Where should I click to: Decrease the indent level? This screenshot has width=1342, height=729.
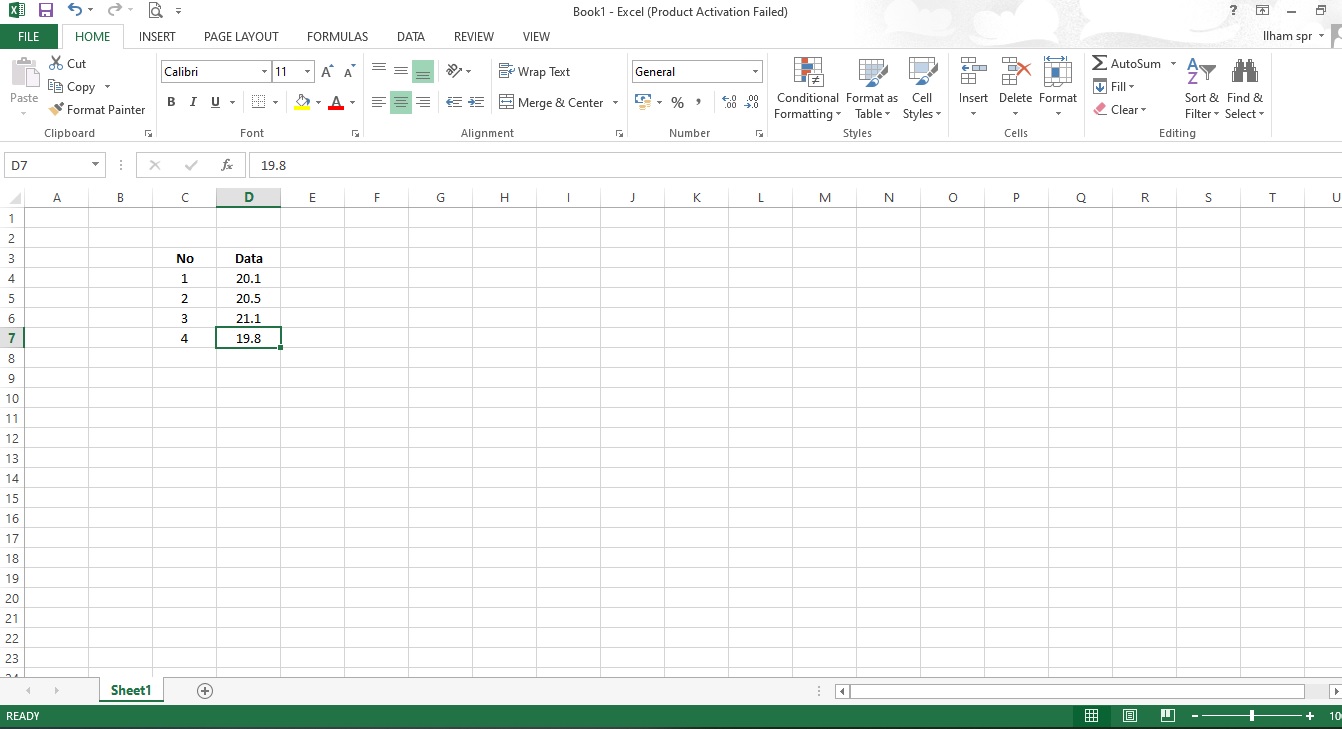tap(454, 102)
